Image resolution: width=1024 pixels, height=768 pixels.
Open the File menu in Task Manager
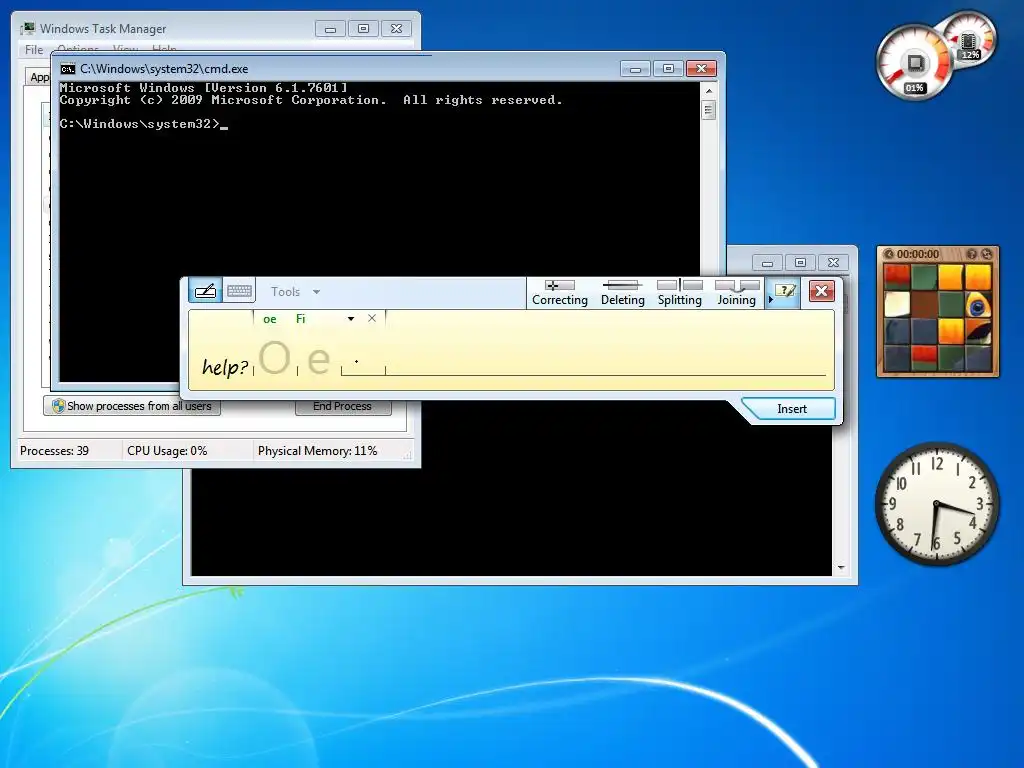click(x=34, y=50)
